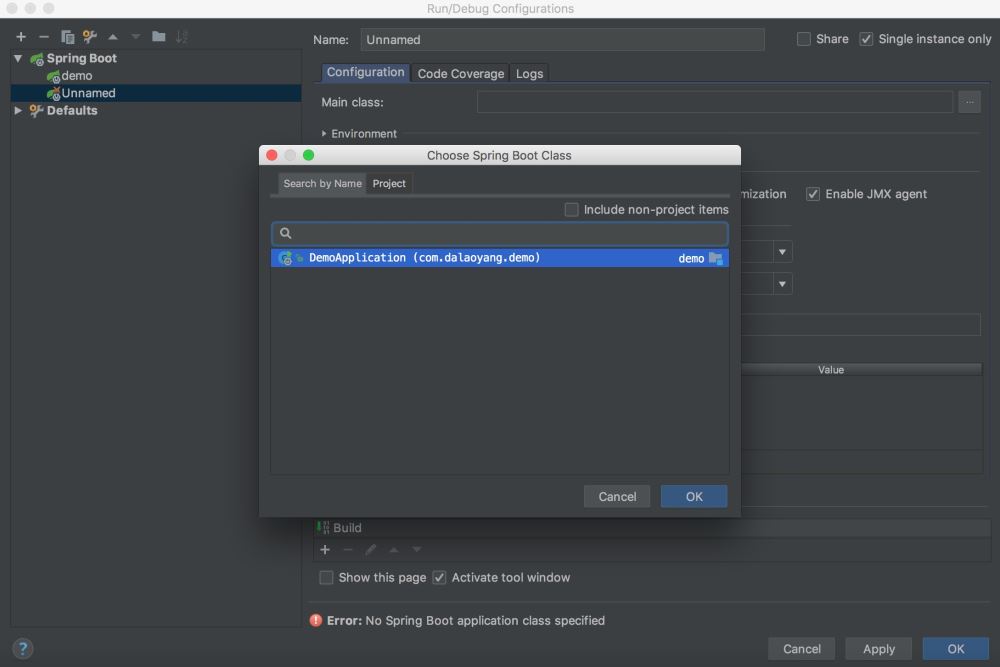Screen dimensions: 1000x667
Task: Click the help question mark icon
Action: 22,648
